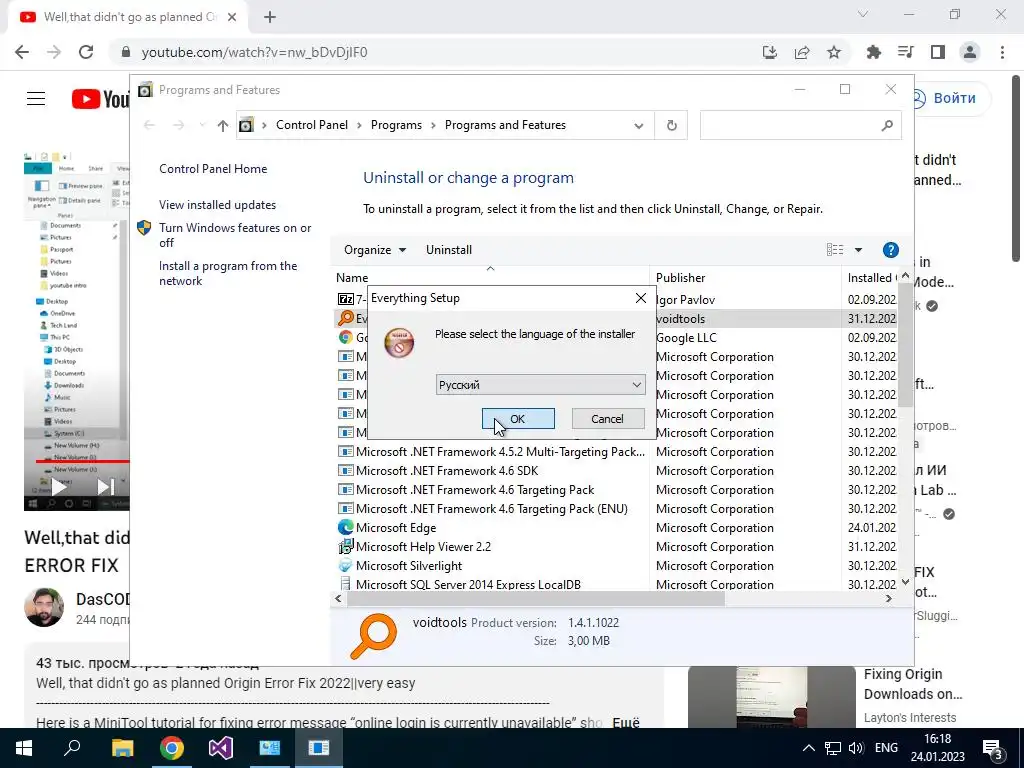This screenshot has width=1024, height=768.
Task: Show hidden system tray icons
Action: click(808, 748)
